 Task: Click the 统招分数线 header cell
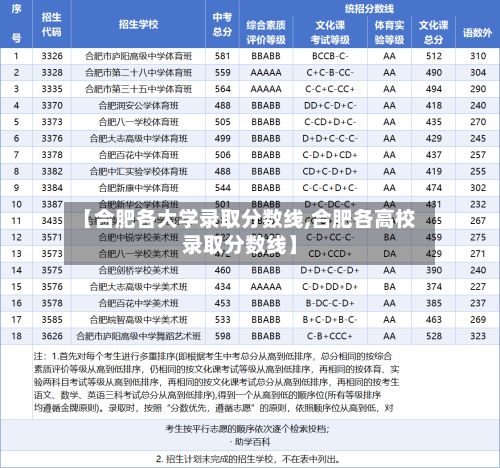coord(369,8)
